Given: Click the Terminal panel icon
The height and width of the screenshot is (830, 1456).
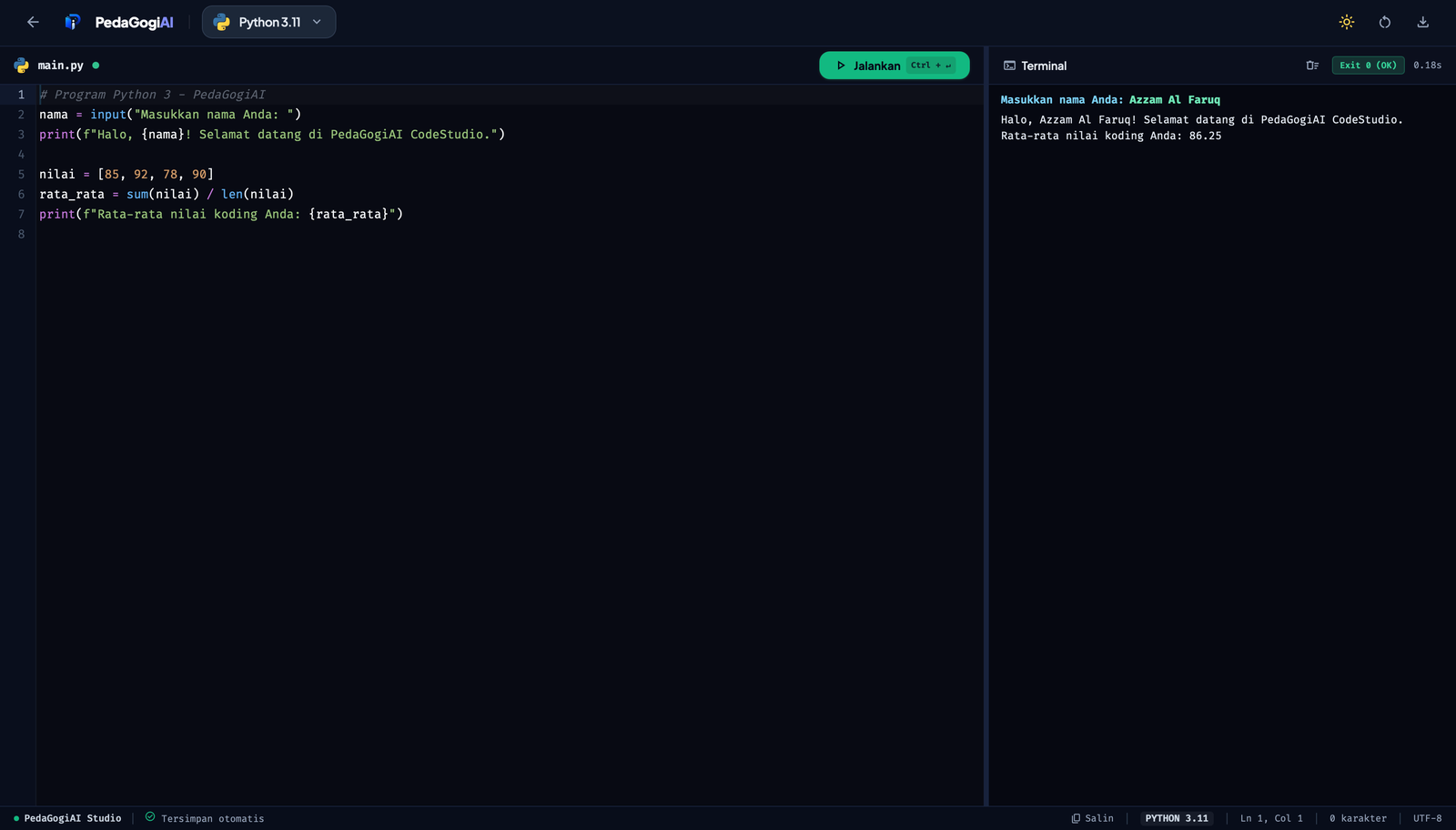Looking at the screenshot, I should (x=1009, y=66).
